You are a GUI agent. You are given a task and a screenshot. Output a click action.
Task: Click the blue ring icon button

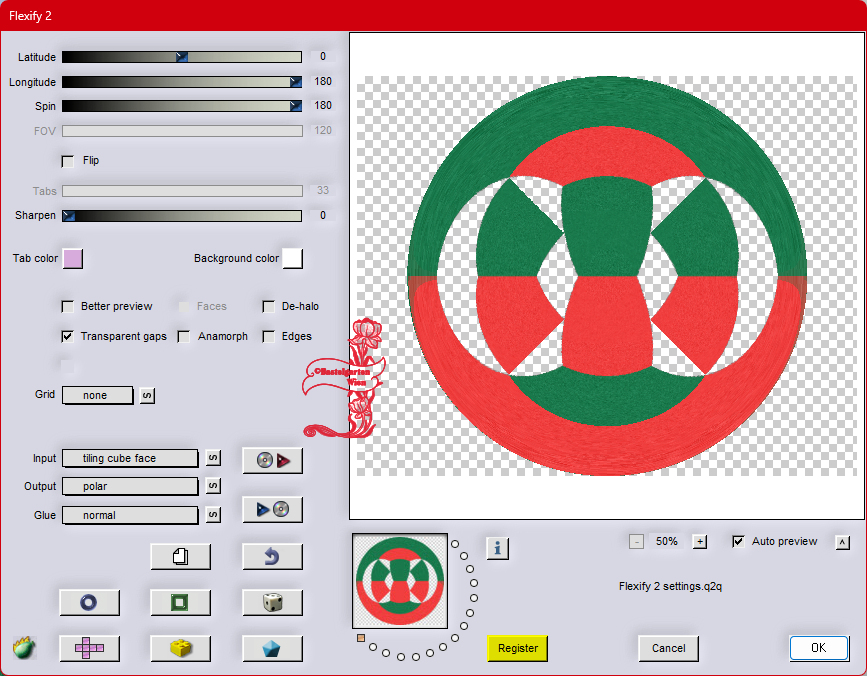89,602
